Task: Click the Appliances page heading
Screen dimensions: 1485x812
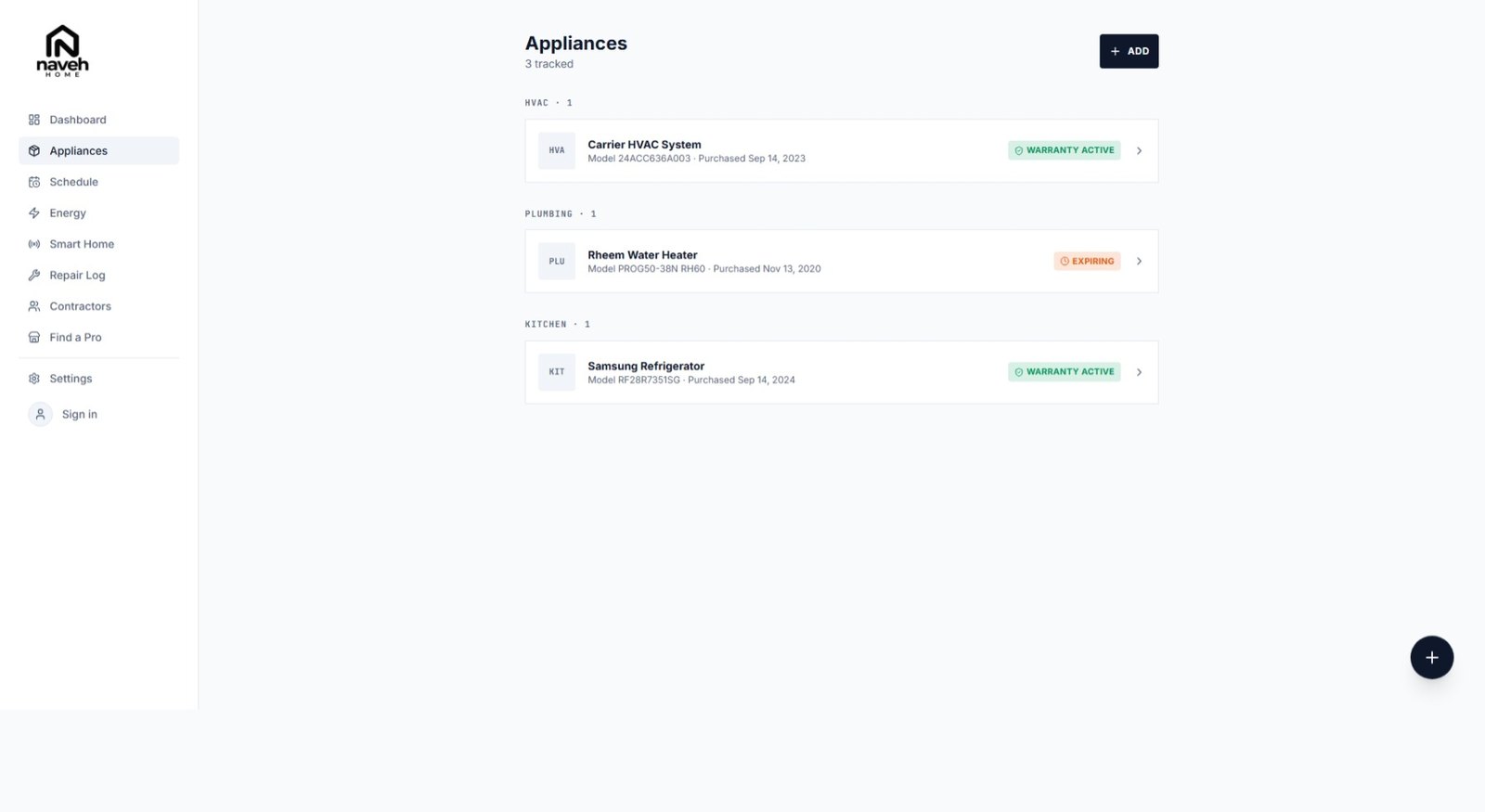Action: [x=576, y=44]
